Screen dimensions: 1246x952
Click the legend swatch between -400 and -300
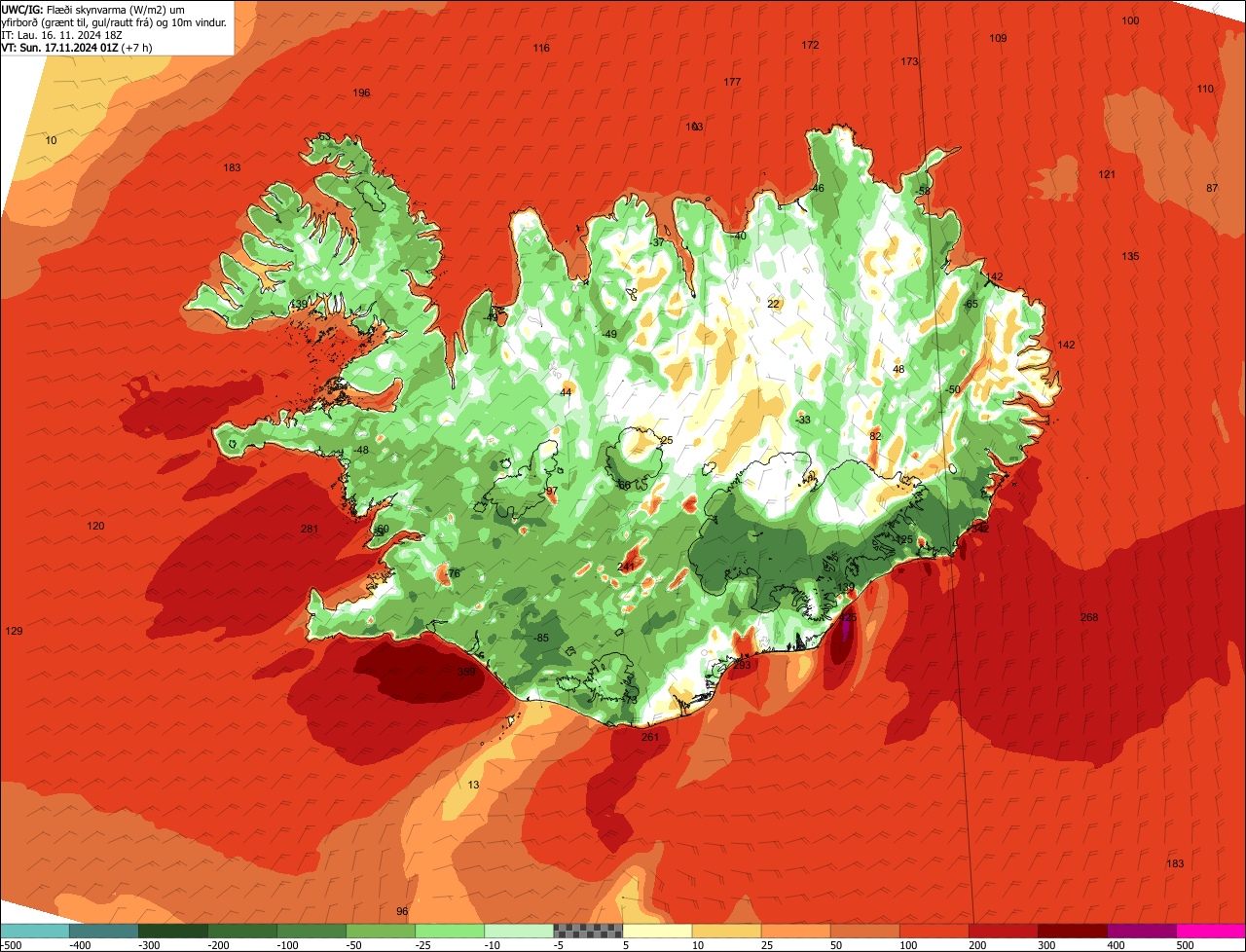pos(103,931)
